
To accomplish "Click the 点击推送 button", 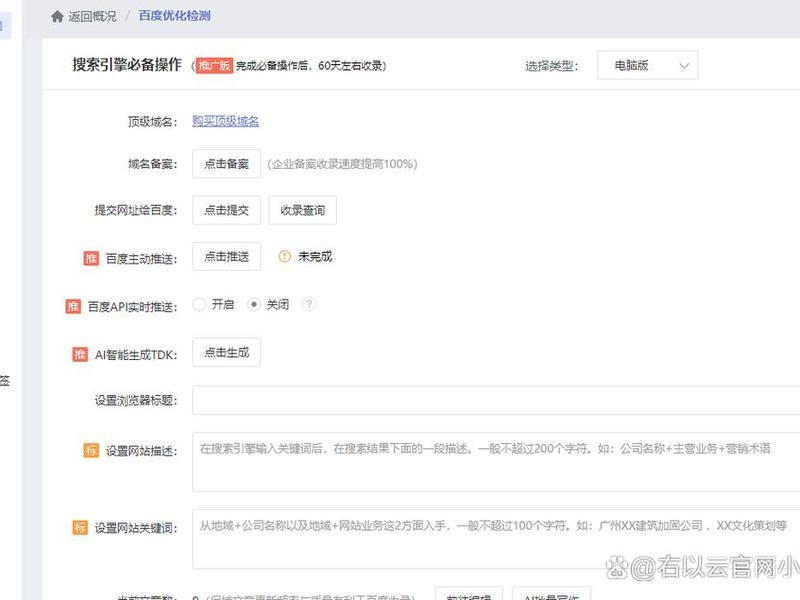I will (227, 256).
